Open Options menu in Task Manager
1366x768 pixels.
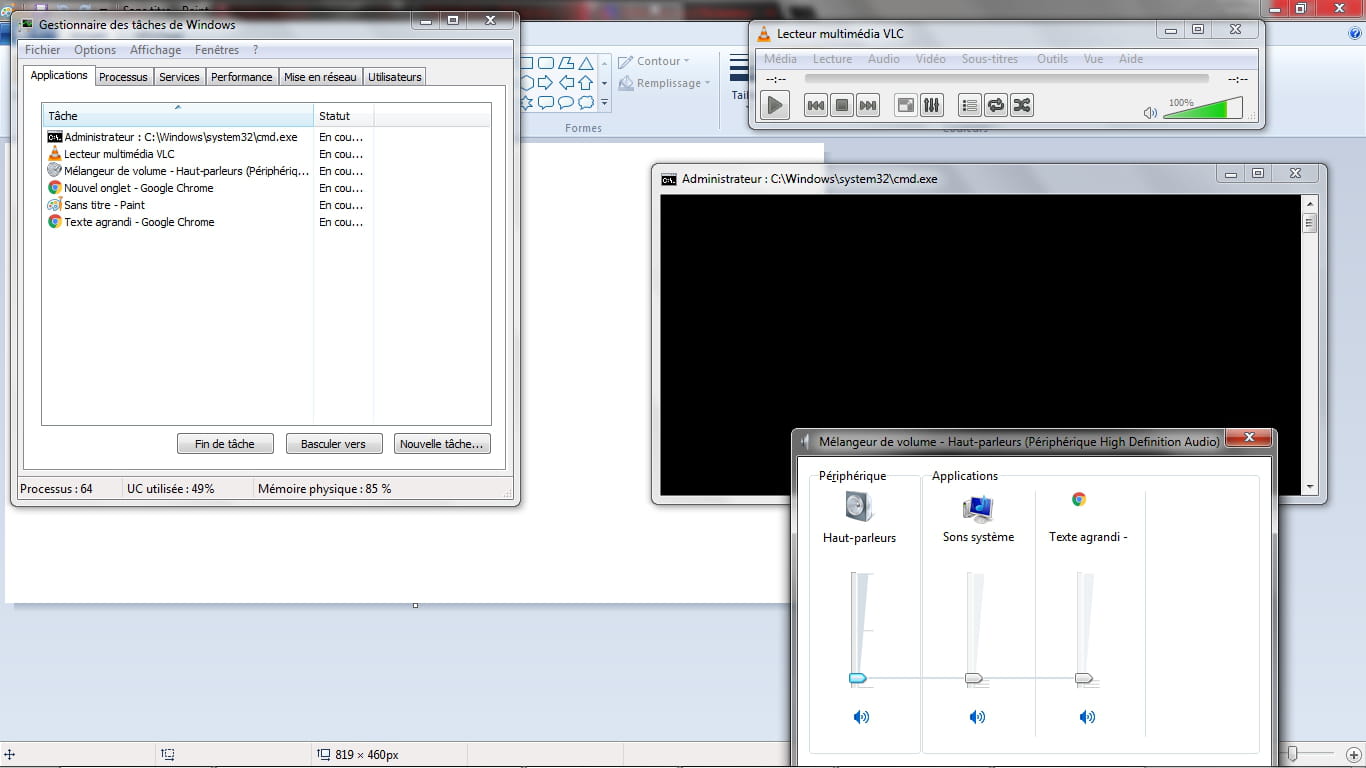point(95,50)
